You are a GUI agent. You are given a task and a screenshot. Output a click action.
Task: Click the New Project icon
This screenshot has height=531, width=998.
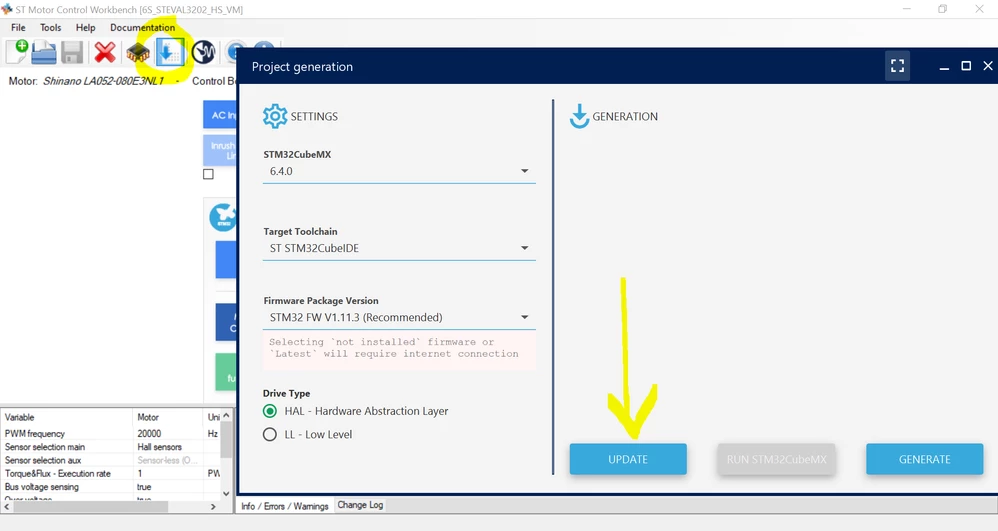pyautogui.click(x=17, y=52)
